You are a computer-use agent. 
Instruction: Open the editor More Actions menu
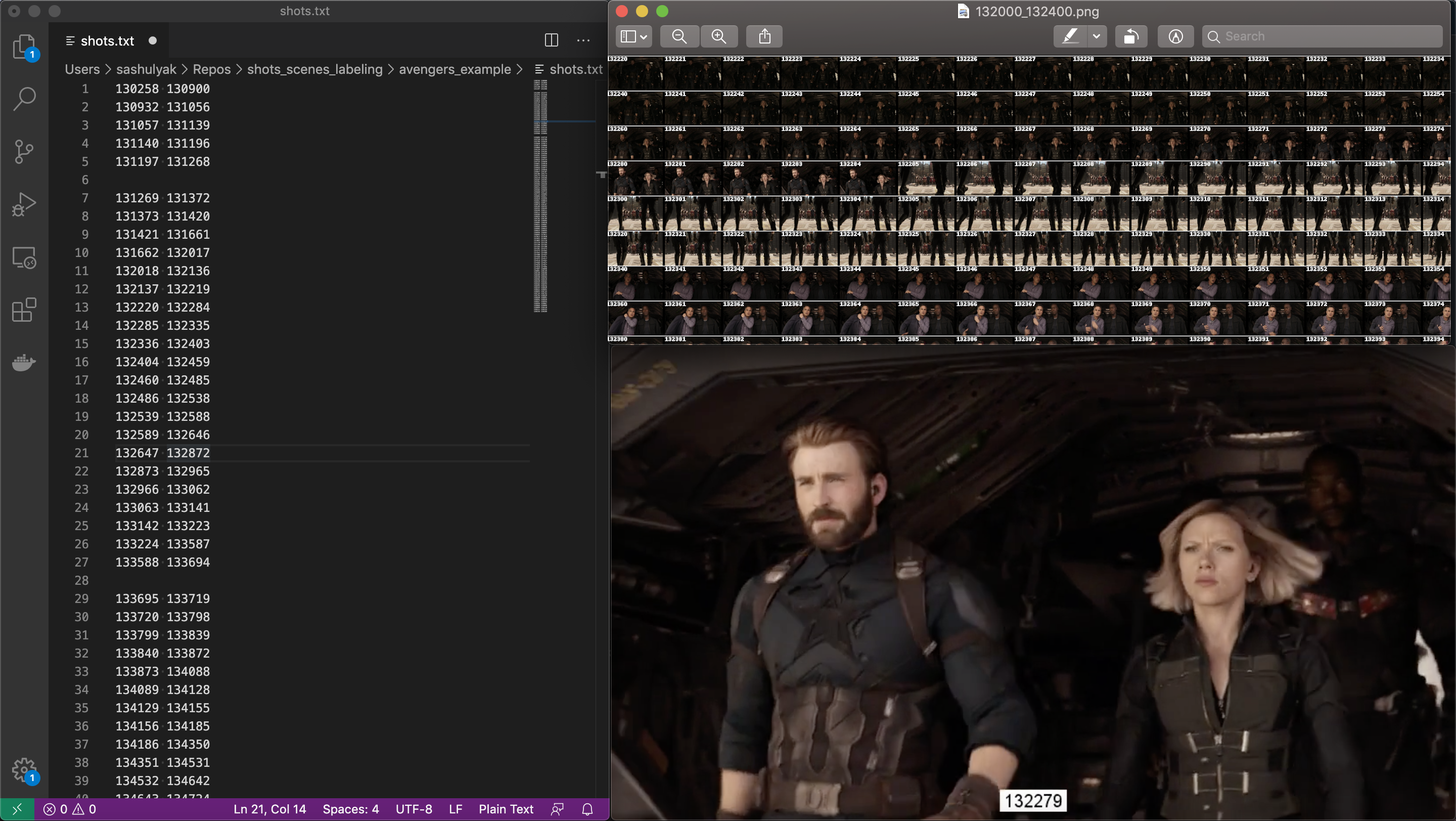click(x=583, y=40)
